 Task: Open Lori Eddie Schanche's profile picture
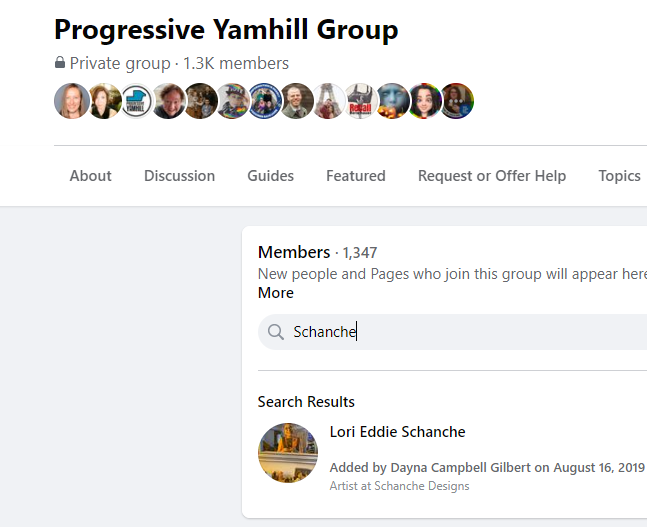pos(288,453)
